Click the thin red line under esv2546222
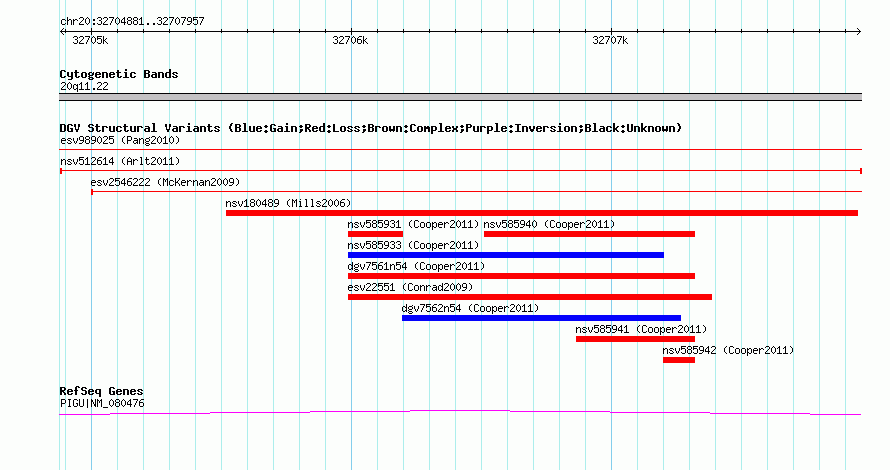The width and height of the screenshot is (890, 470). (x=476, y=192)
